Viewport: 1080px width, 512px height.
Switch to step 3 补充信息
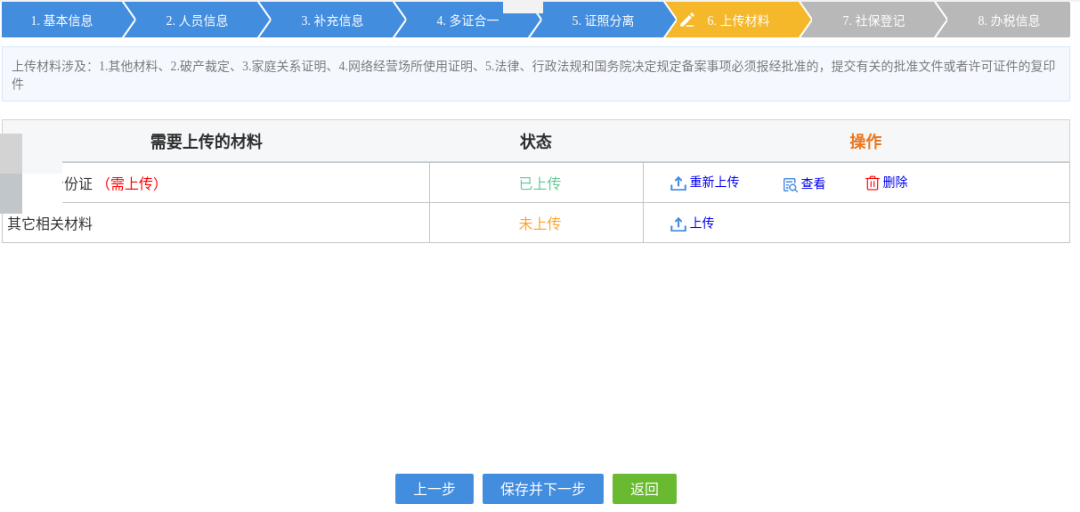click(332, 21)
